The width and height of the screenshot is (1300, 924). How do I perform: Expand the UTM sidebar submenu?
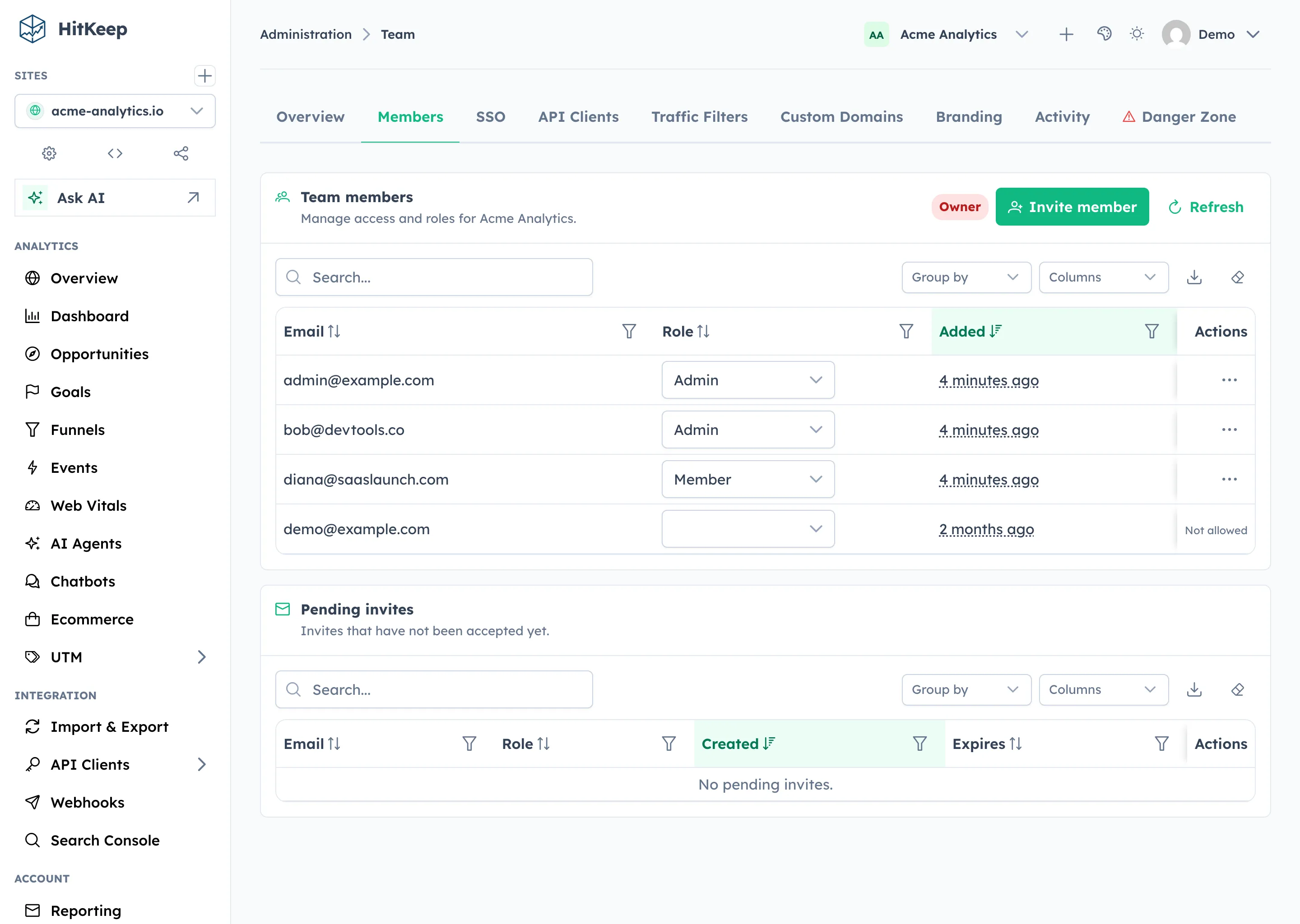(201, 657)
